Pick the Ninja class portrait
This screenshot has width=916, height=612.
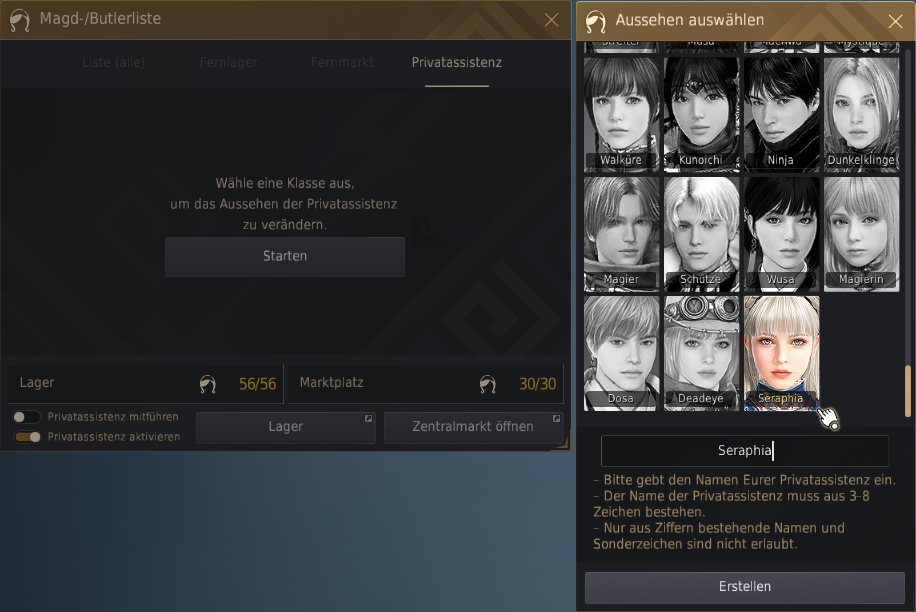pos(782,114)
